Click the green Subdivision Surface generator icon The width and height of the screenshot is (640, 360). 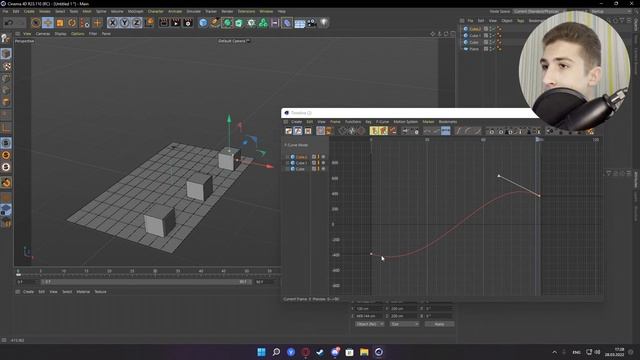(227, 23)
